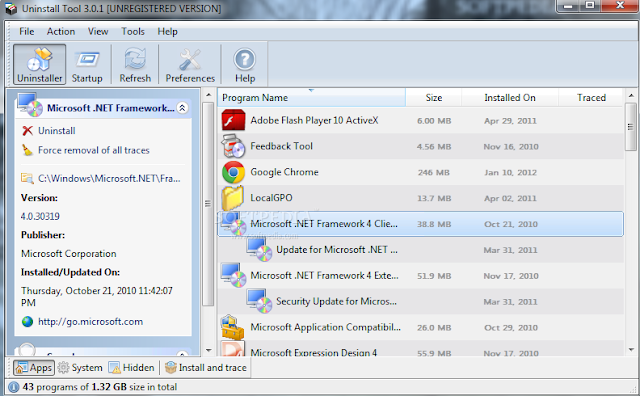Click the Google Chrome icon

pos(233,172)
